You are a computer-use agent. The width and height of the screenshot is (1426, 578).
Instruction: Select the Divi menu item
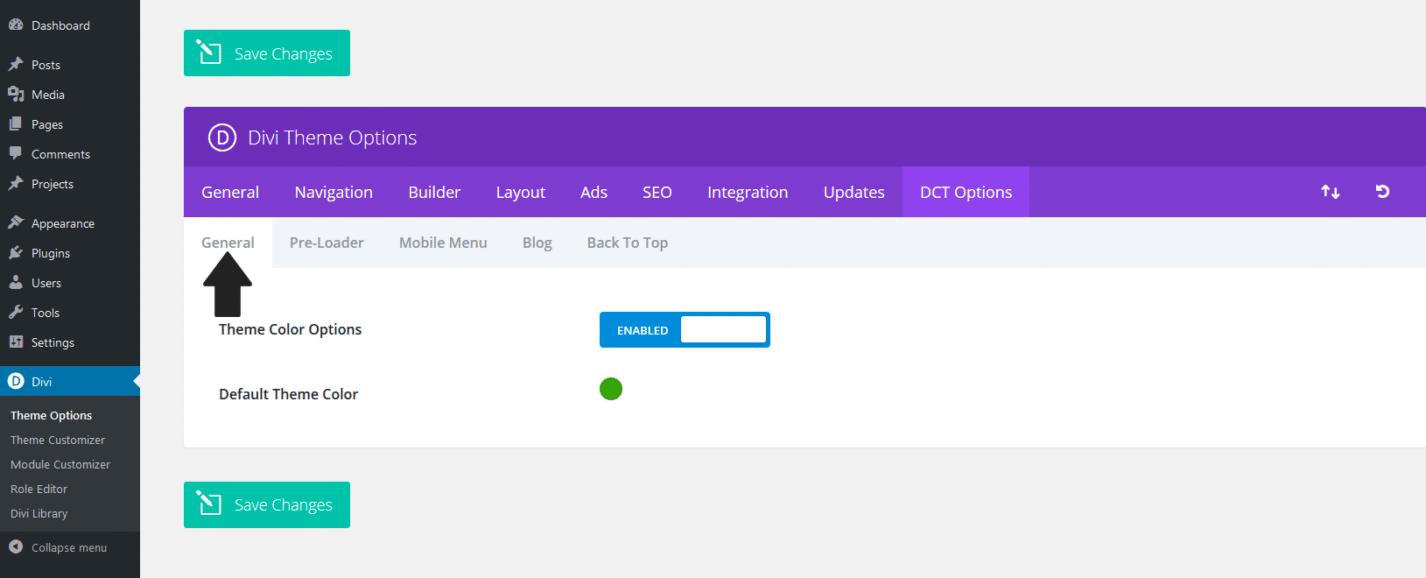click(70, 381)
